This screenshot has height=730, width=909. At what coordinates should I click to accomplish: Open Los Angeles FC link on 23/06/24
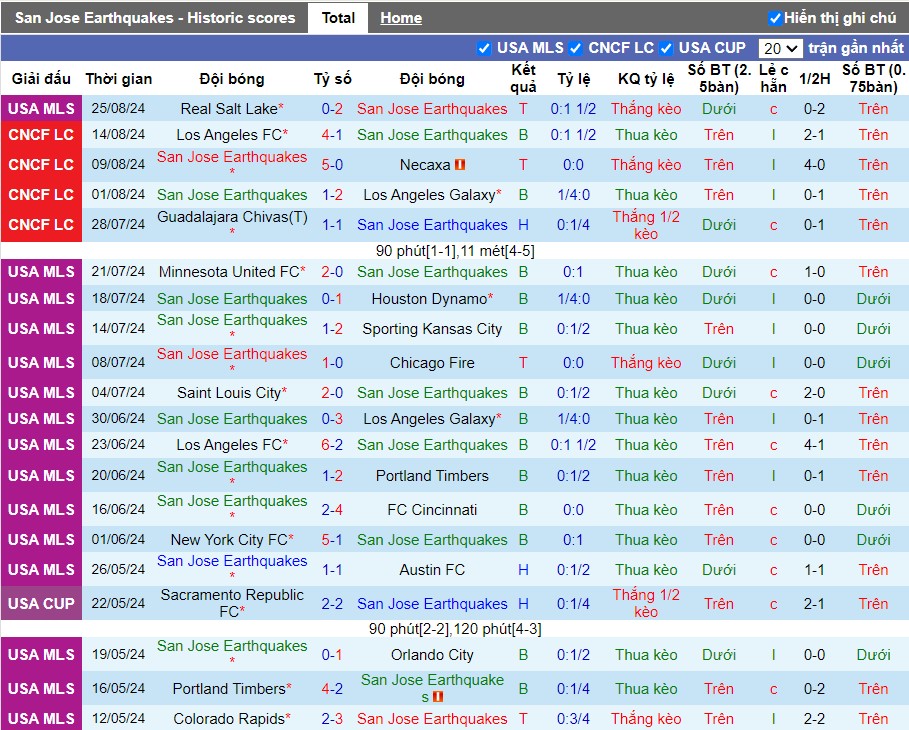click(x=229, y=445)
